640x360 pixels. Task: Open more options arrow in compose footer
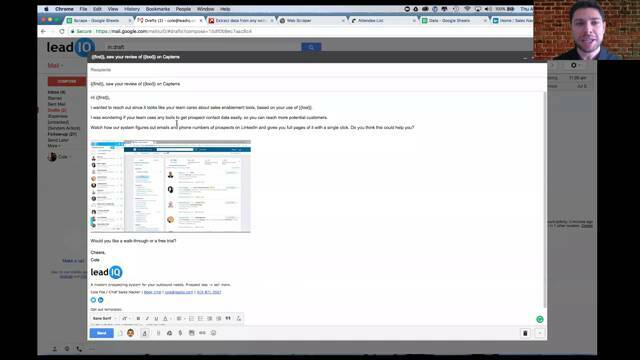(540, 333)
